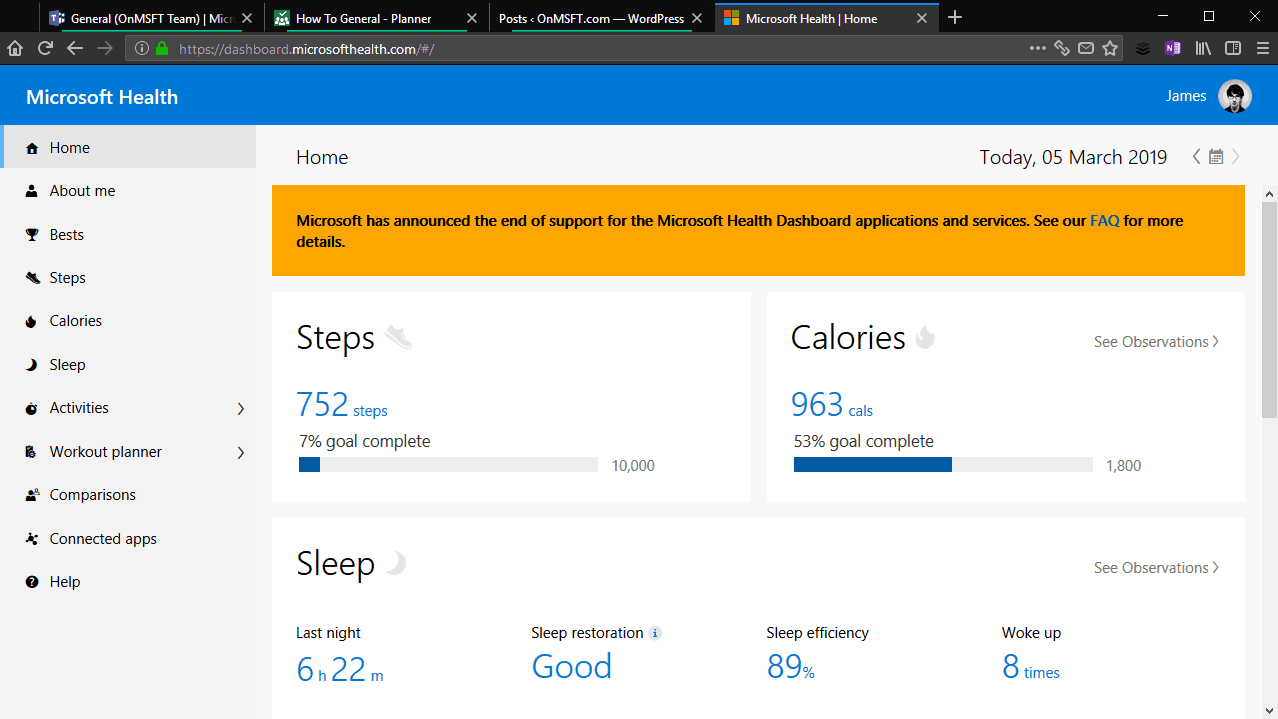Click the Steps shoe icon in sidebar
This screenshot has width=1278, height=719.
pyautogui.click(x=32, y=278)
